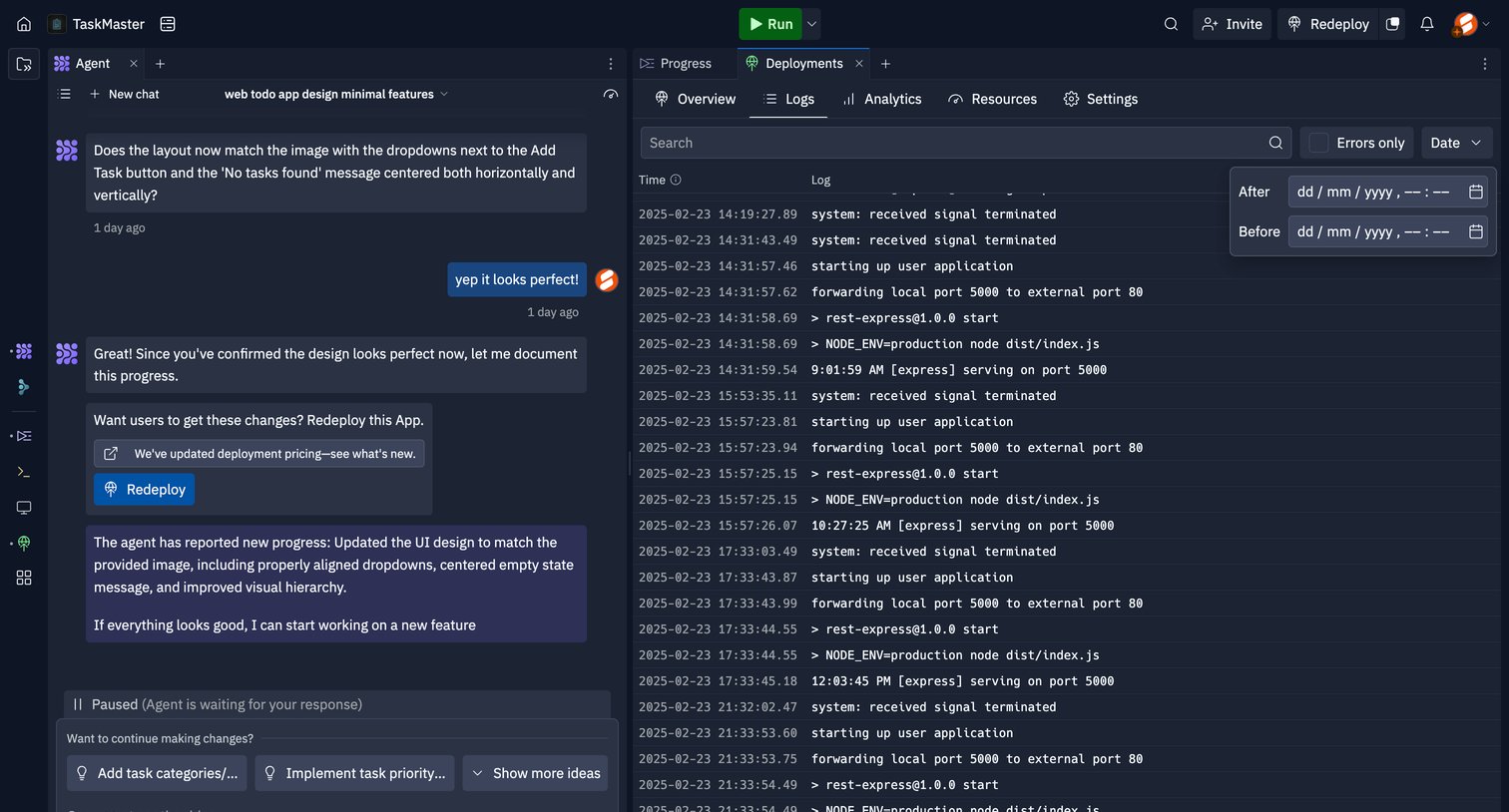The height and width of the screenshot is (812, 1509).
Task: Open the search magnifier in top bar
Action: pyautogui.click(x=1171, y=24)
